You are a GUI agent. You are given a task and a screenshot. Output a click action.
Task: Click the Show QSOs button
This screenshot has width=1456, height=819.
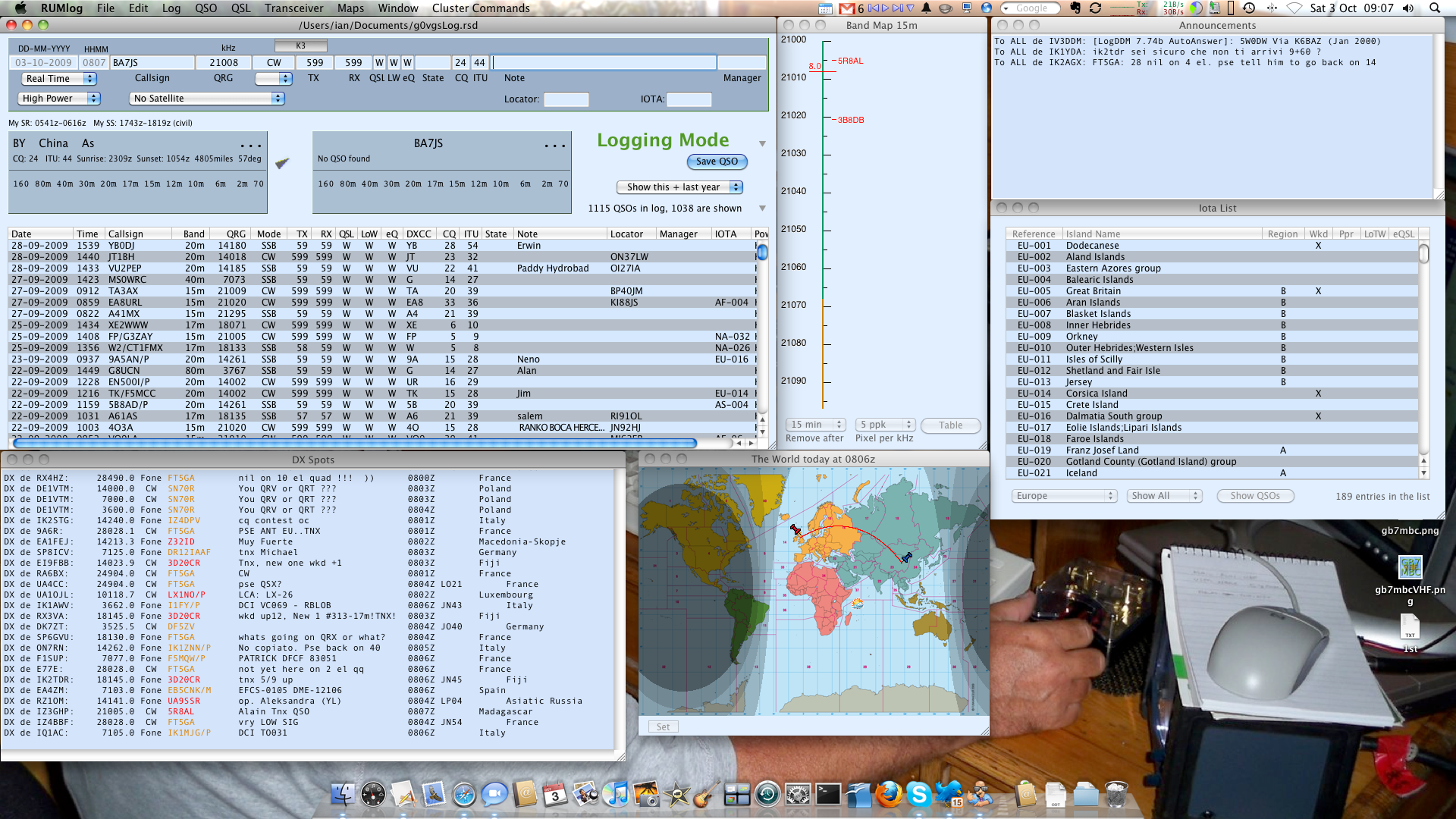click(x=1255, y=496)
